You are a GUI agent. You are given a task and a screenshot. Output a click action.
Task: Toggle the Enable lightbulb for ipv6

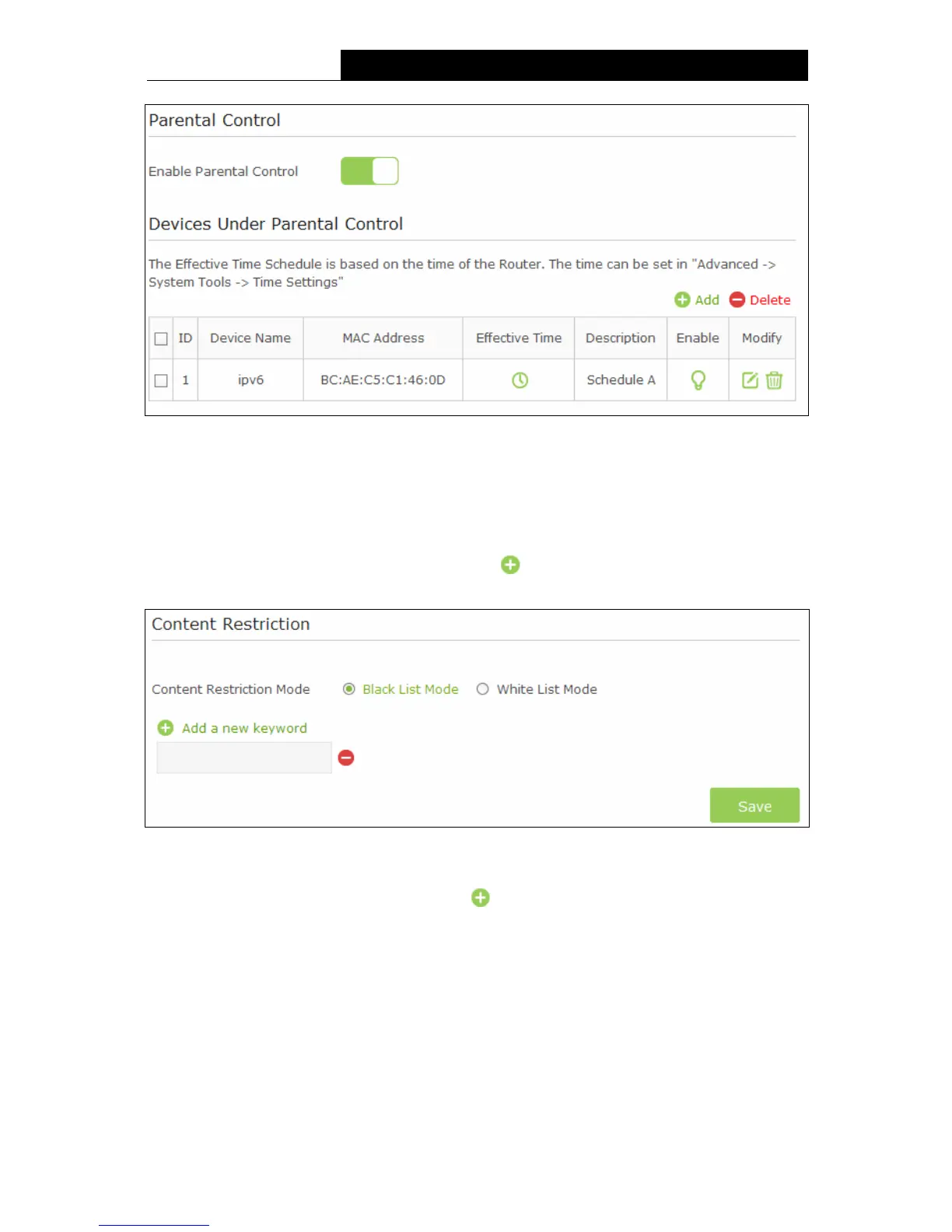pyautogui.click(x=698, y=380)
